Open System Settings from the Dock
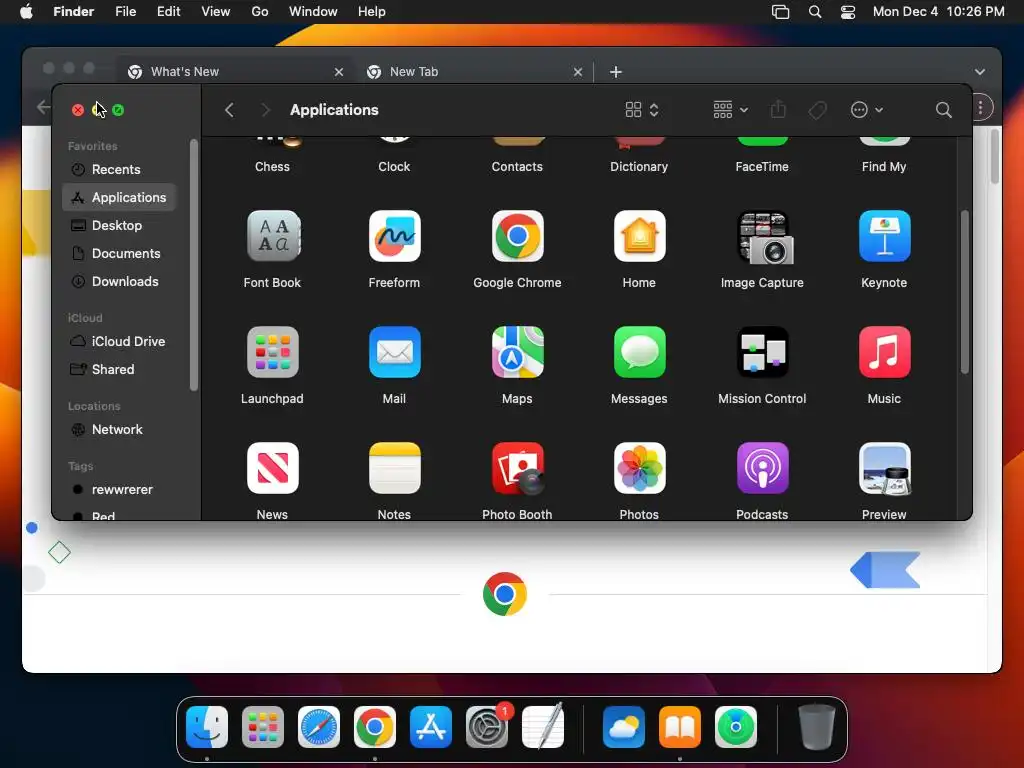Viewport: 1024px width, 768px height. coord(487,727)
